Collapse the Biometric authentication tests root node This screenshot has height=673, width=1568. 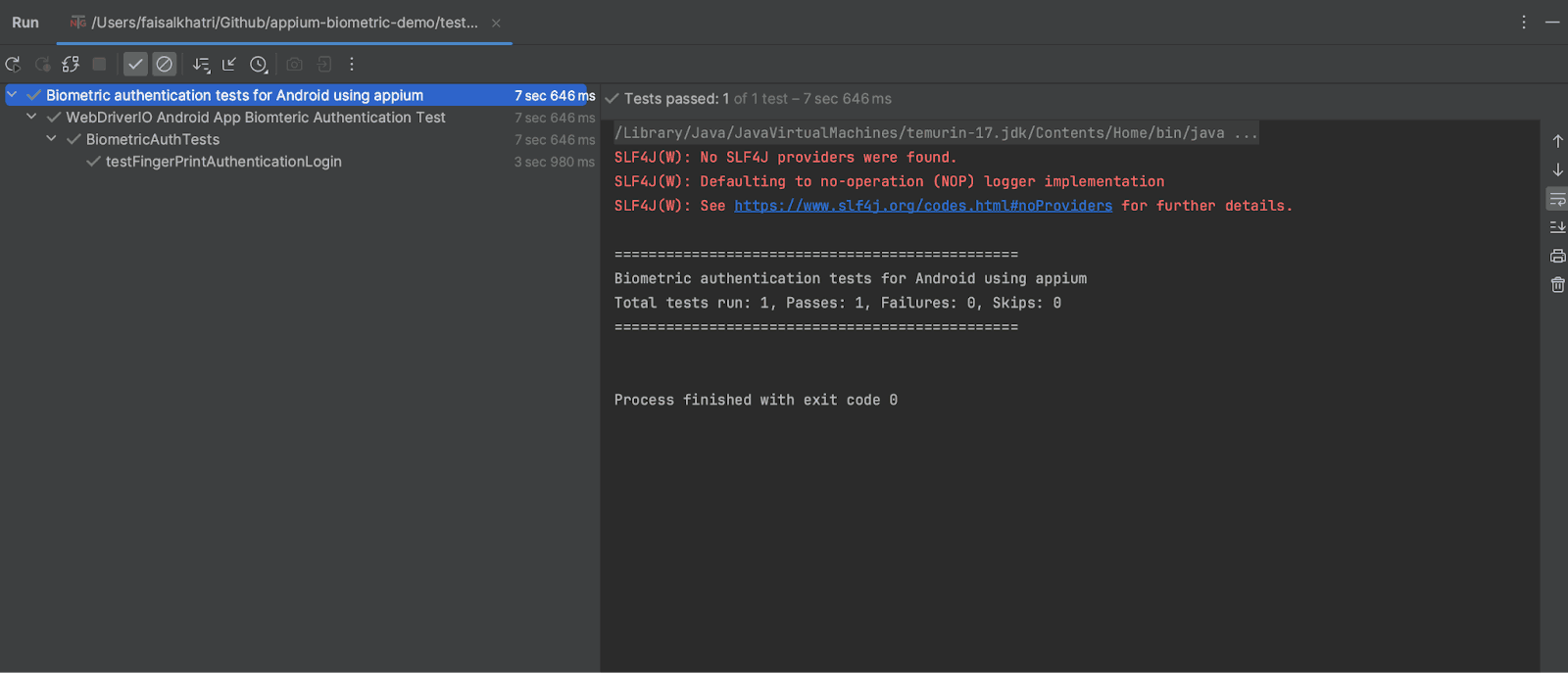pos(12,94)
